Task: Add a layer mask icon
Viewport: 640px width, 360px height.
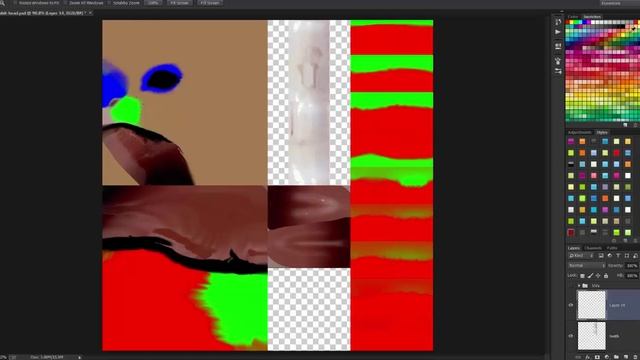Action: click(x=597, y=357)
